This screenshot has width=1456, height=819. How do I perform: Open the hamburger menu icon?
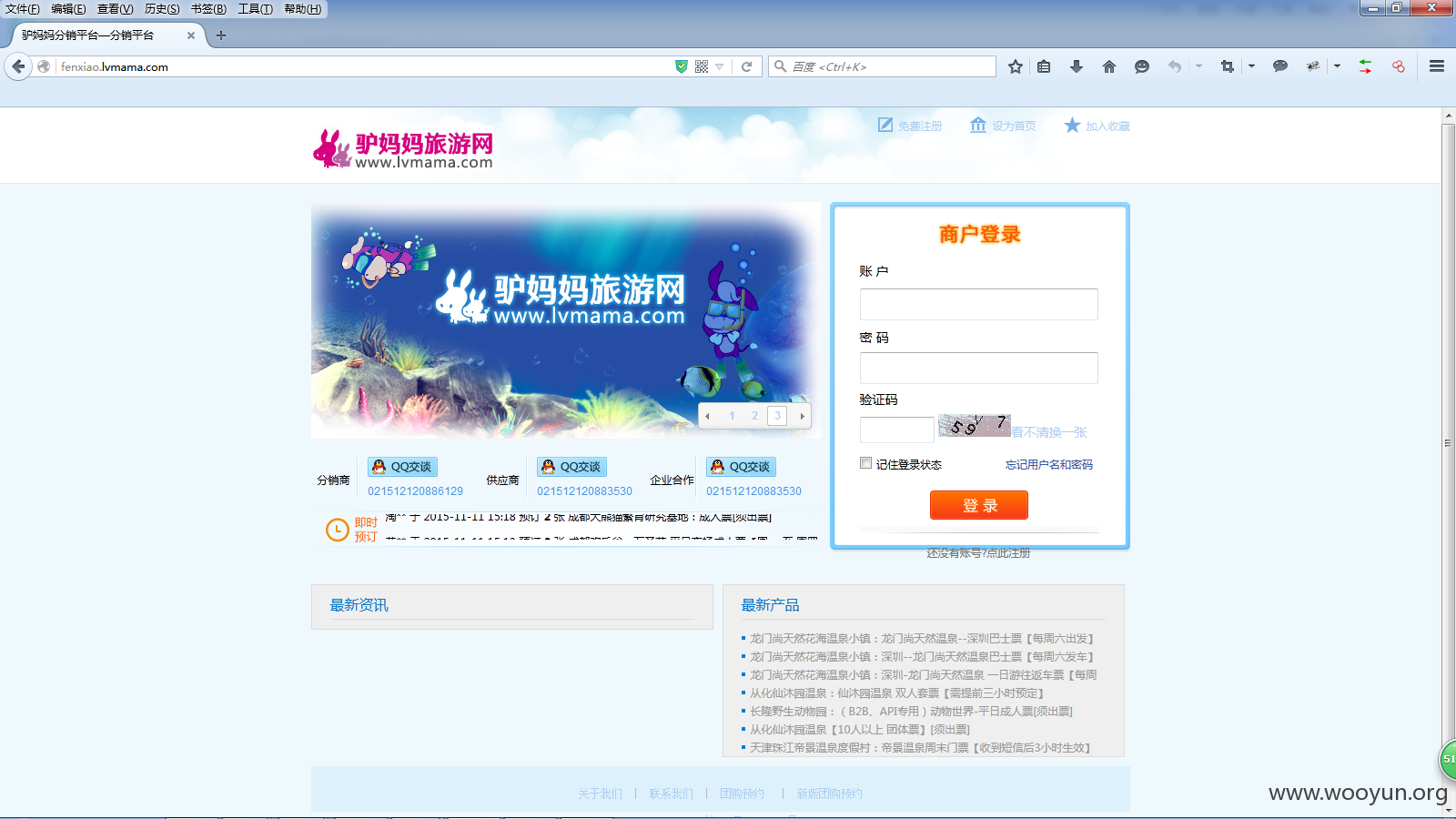(1437, 66)
